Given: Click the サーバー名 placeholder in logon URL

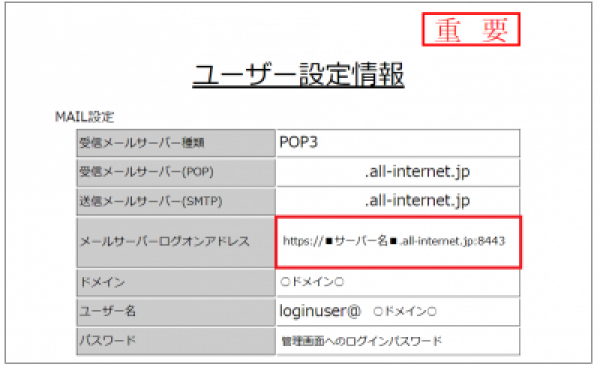Looking at the screenshot, I should tap(361, 241).
